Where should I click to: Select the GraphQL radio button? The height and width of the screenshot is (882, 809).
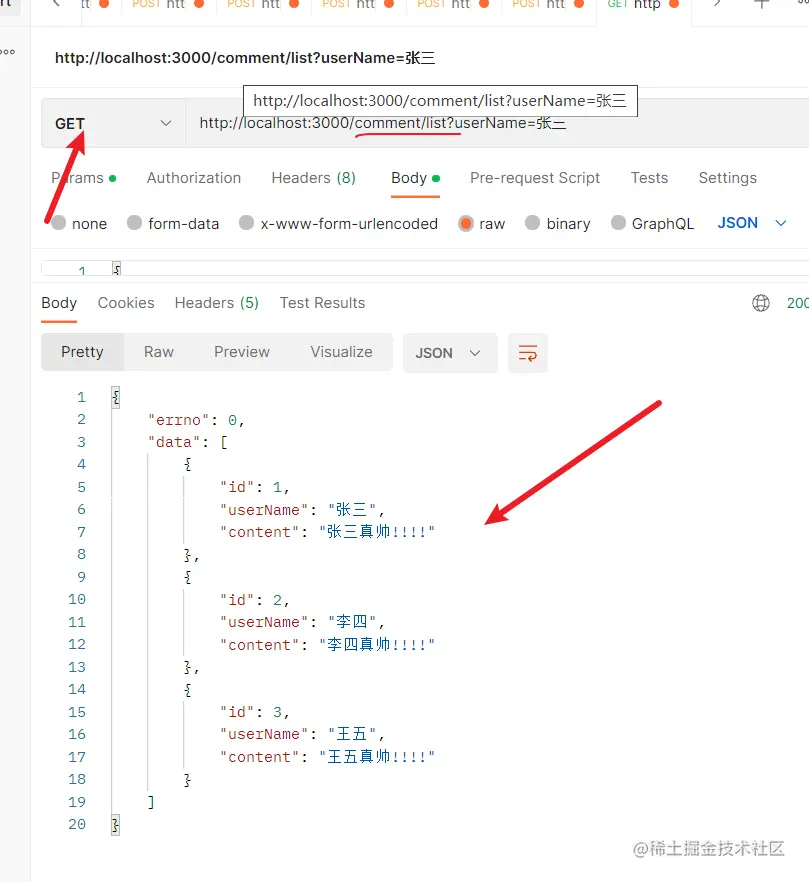[x=618, y=223]
